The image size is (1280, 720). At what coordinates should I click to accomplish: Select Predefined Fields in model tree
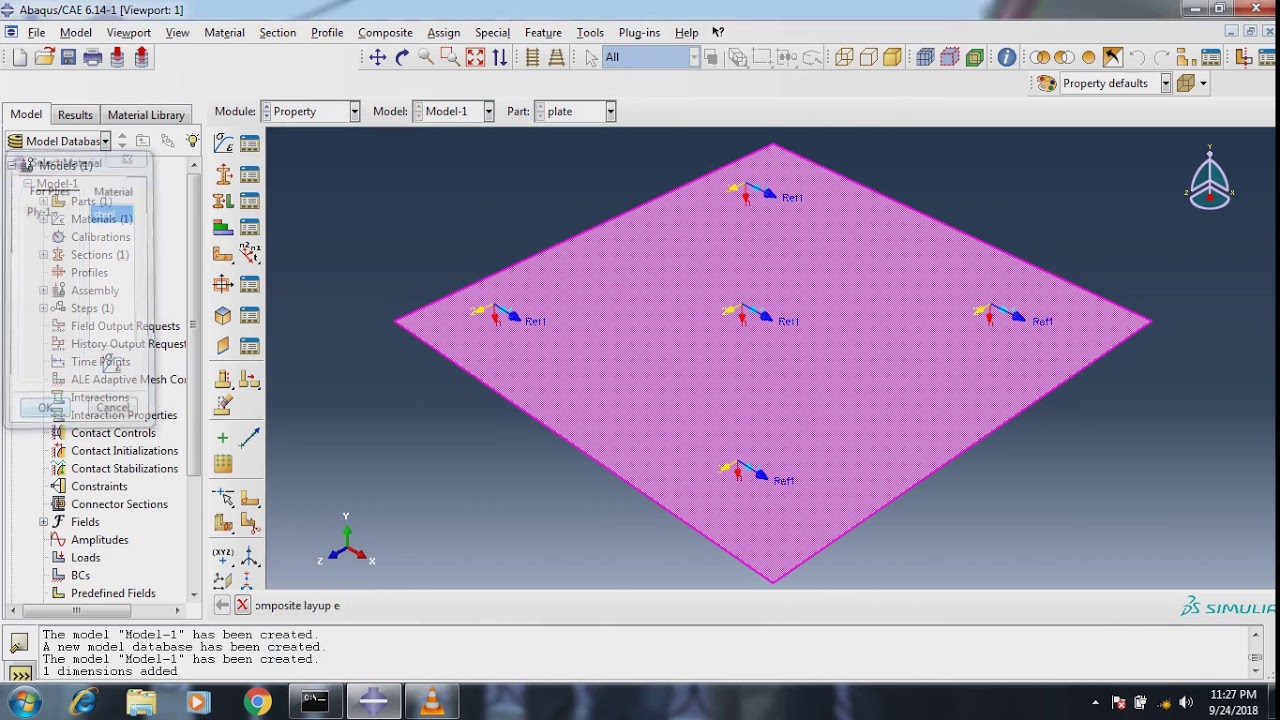click(x=113, y=593)
